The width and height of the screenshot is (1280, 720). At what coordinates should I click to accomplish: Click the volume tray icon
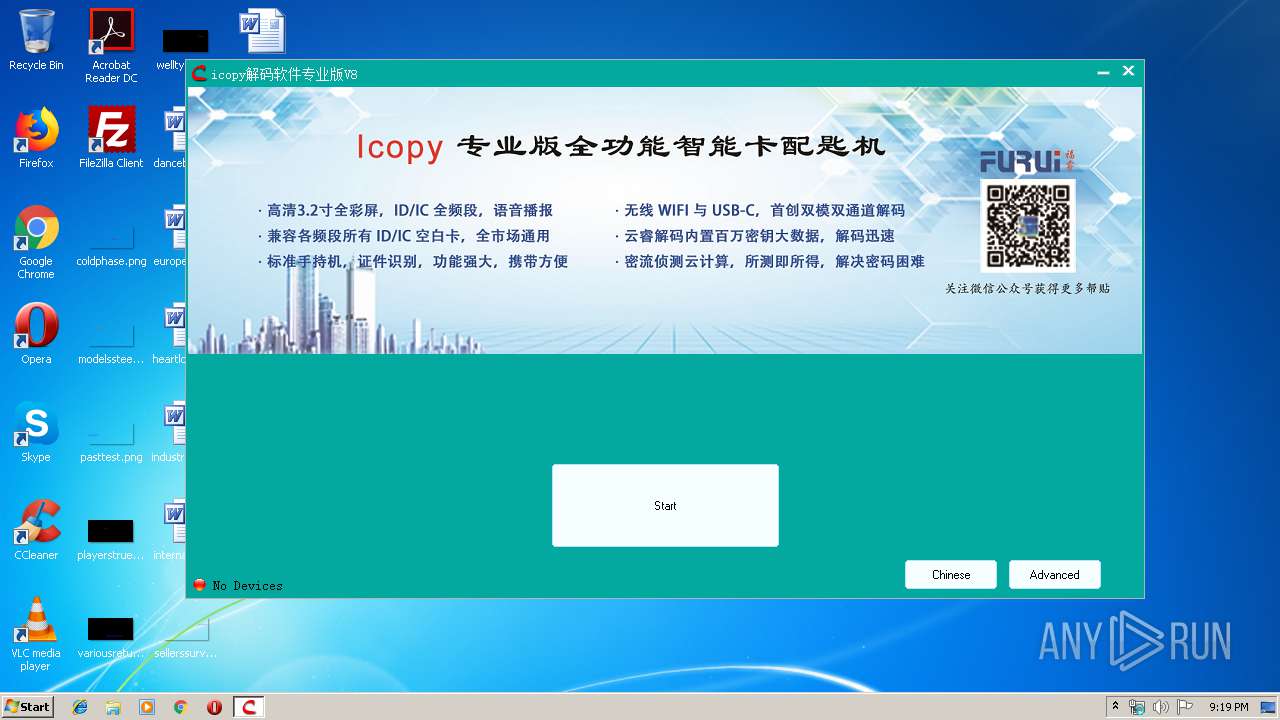pos(1160,707)
